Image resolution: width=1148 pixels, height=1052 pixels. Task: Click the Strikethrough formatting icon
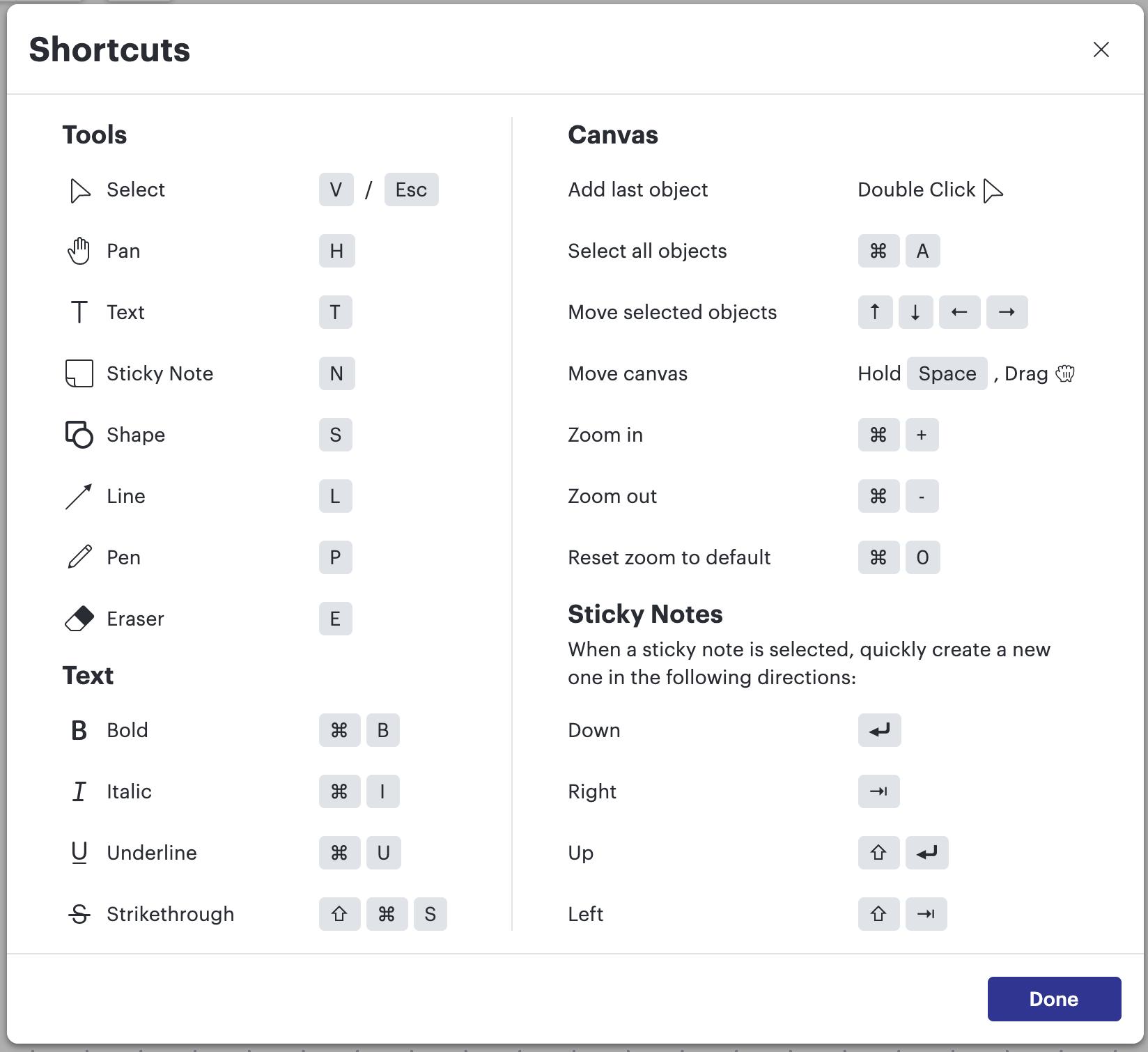tap(79, 914)
